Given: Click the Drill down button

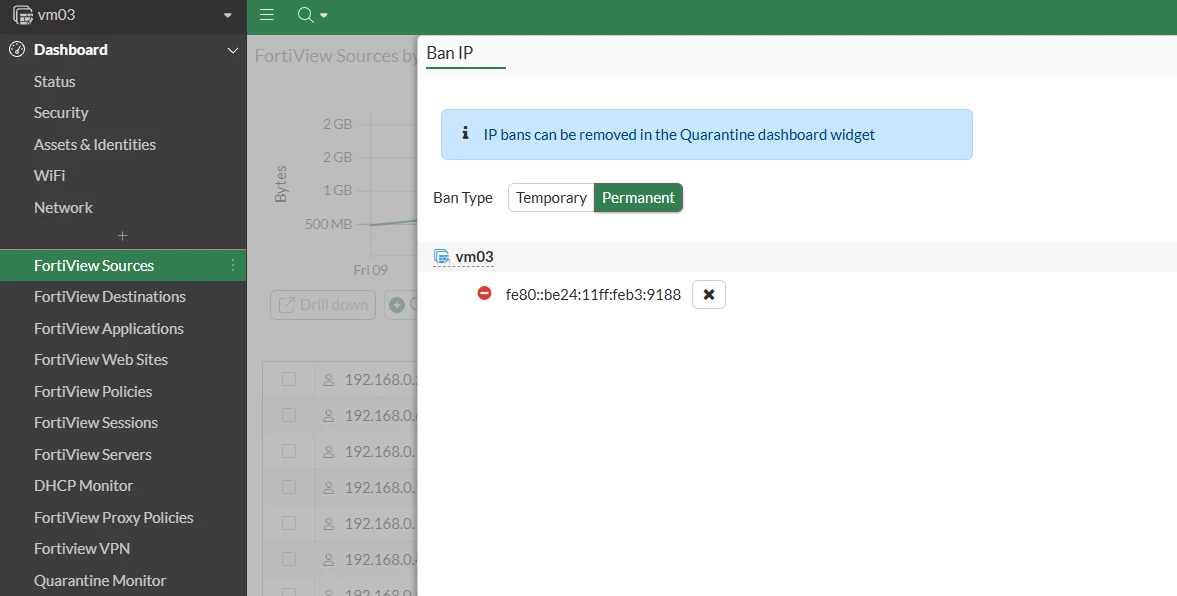Looking at the screenshot, I should click(323, 305).
